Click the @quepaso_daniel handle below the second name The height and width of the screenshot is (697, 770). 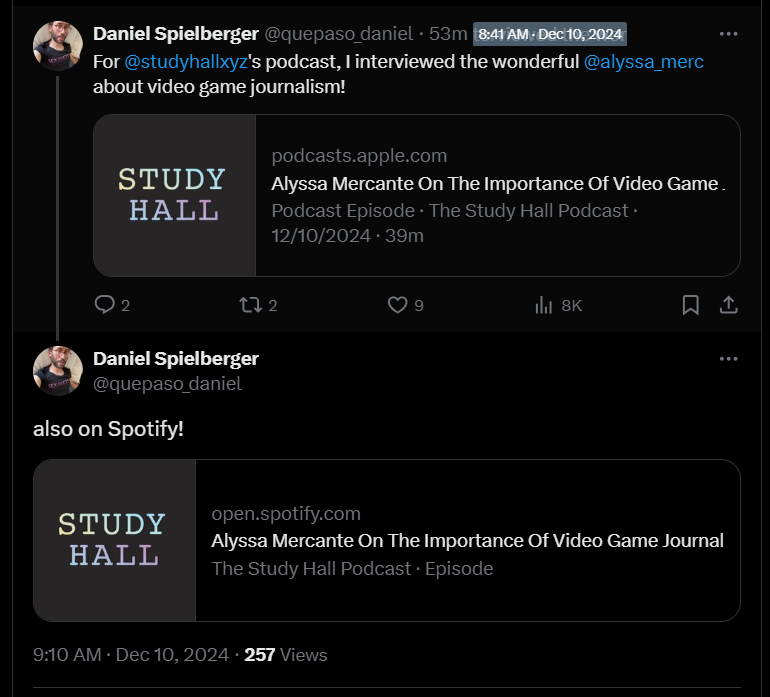coord(167,384)
